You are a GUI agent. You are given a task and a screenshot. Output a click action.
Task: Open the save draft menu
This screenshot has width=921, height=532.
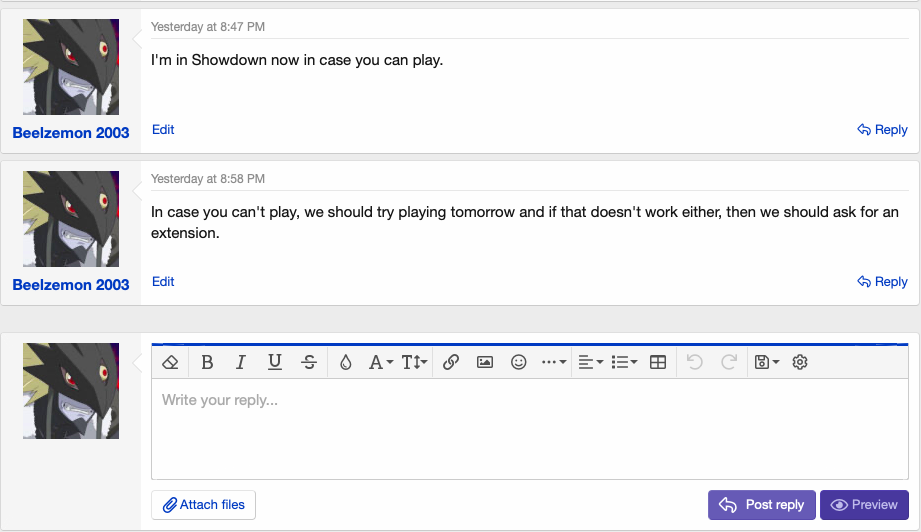(767, 362)
